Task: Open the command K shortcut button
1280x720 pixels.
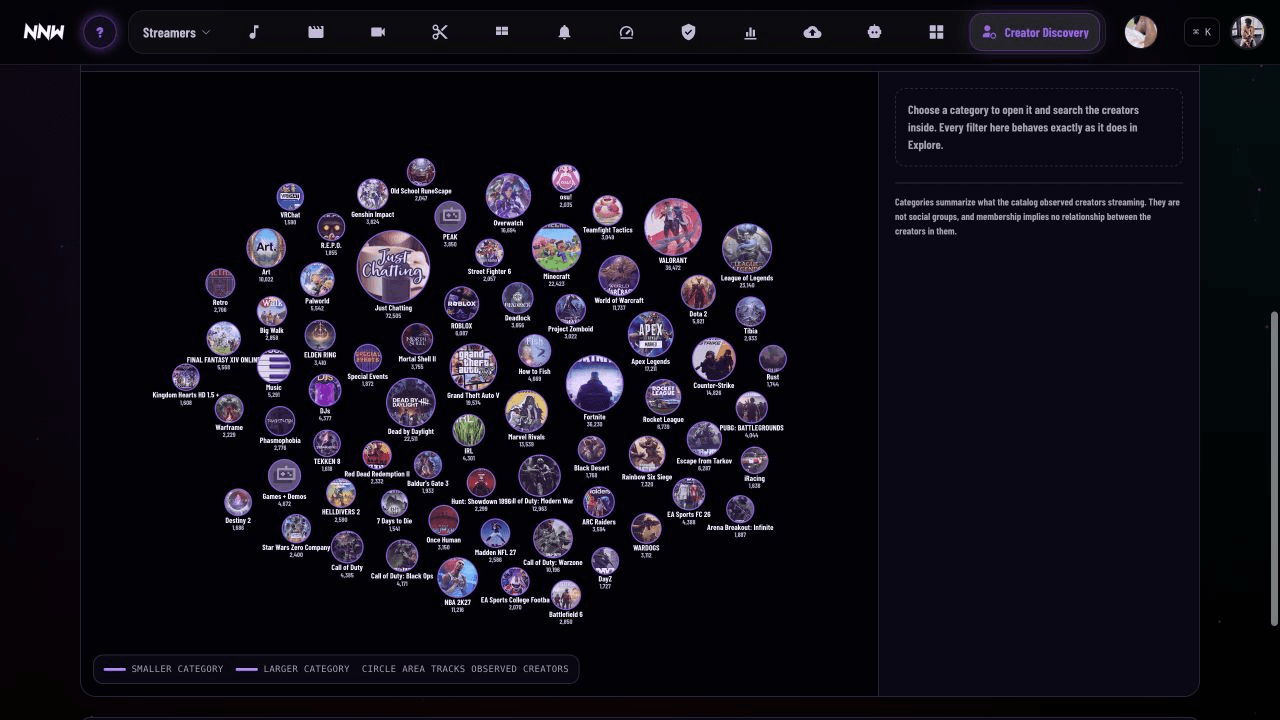Action: (1202, 32)
